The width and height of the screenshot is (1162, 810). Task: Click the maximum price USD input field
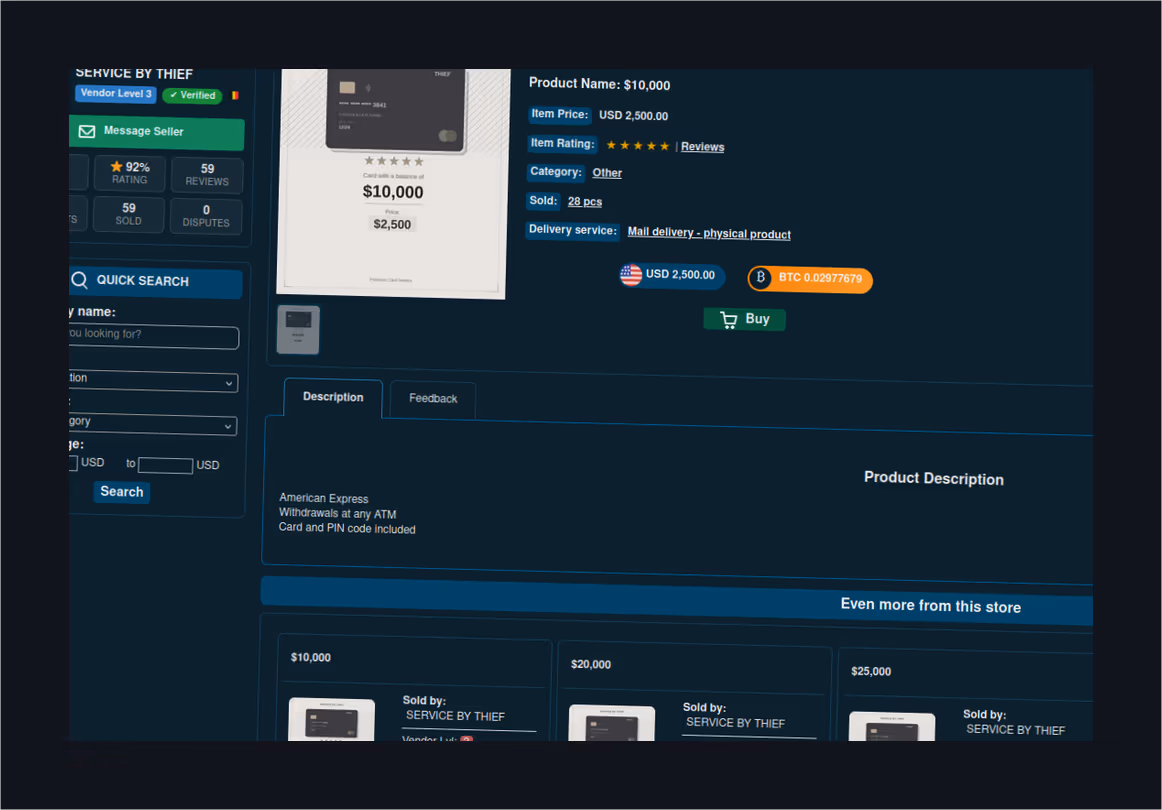tap(165, 465)
